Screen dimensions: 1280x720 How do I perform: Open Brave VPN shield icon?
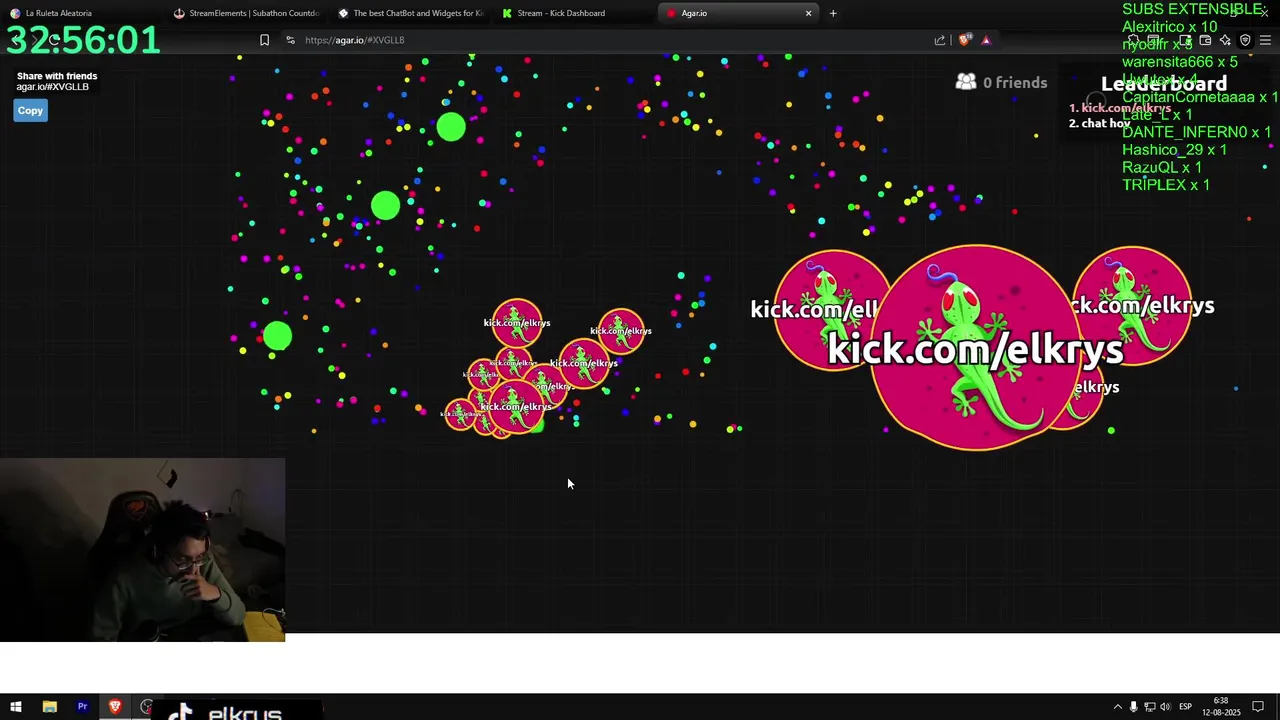(x=1245, y=41)
